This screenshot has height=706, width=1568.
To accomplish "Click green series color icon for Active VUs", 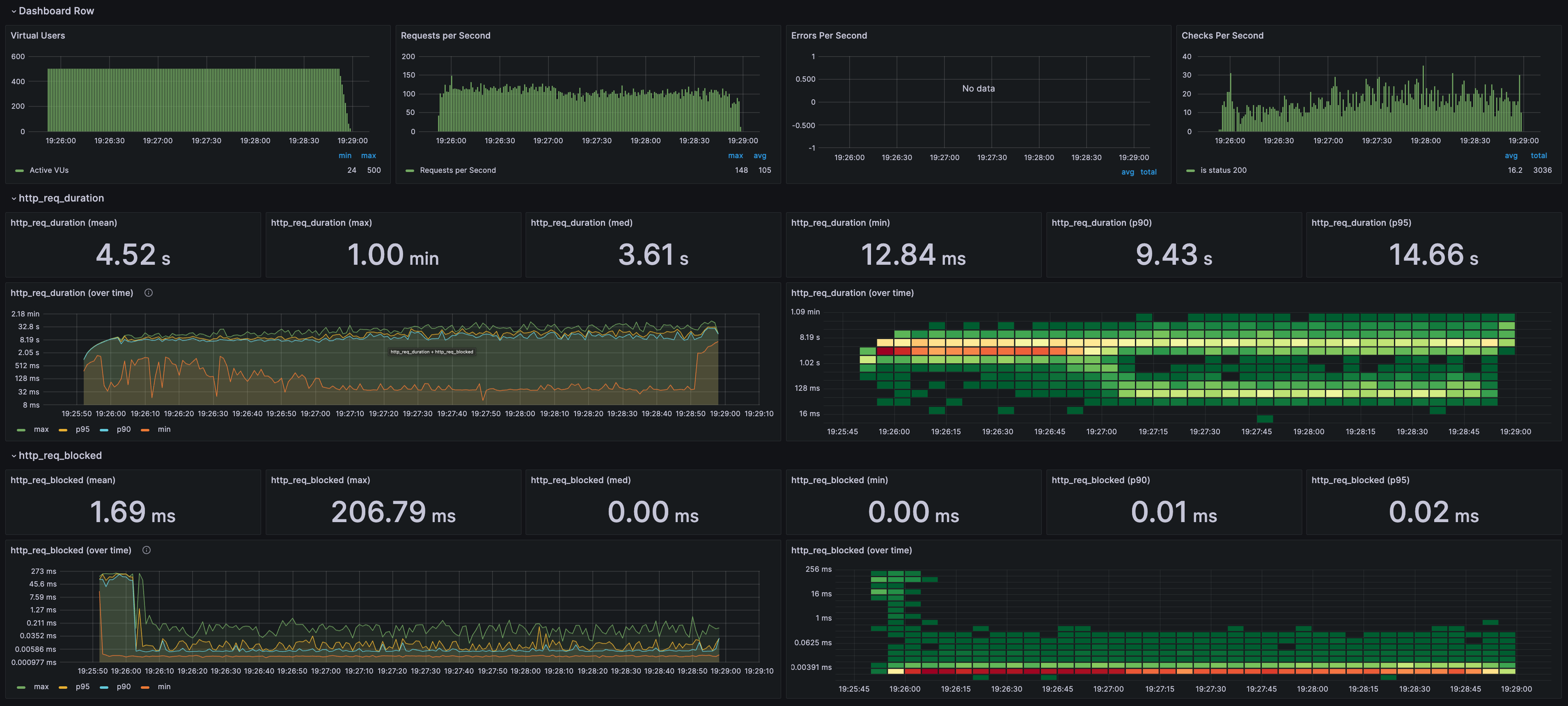I will (19, 170).
